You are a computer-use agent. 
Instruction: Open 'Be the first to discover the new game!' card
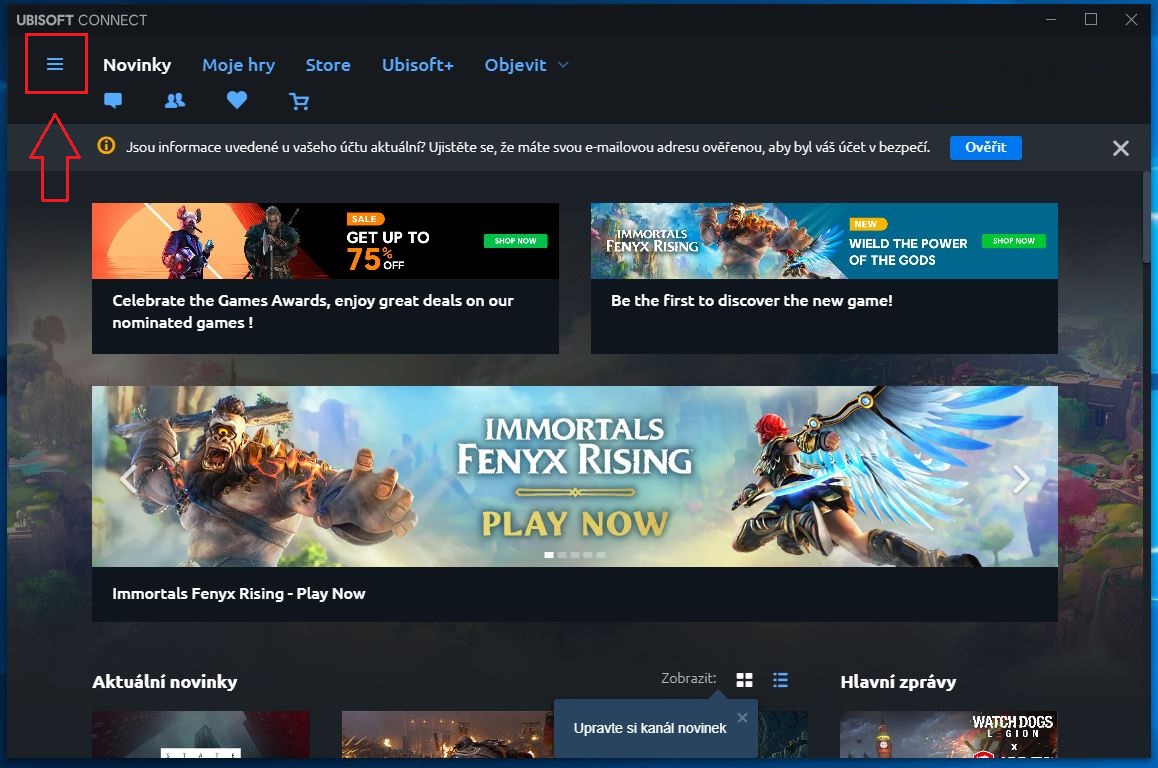point(824,278)
